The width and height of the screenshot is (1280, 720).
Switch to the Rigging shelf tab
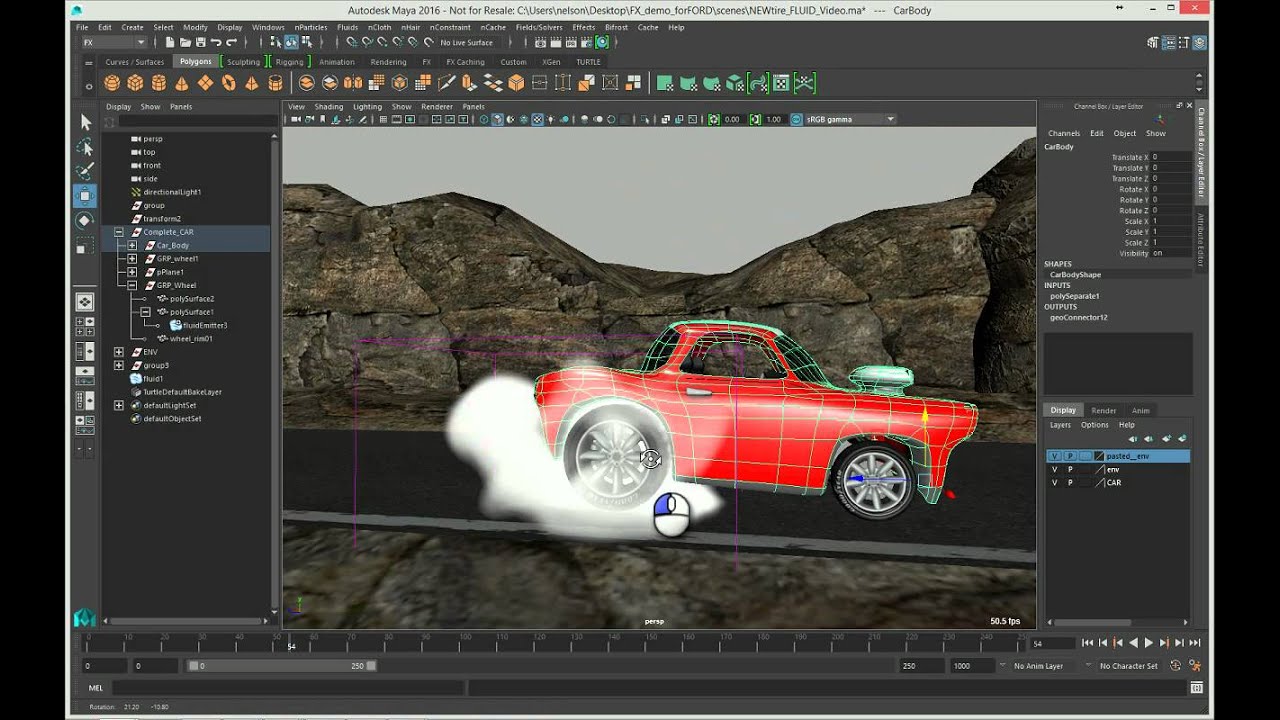coord(289,62)
